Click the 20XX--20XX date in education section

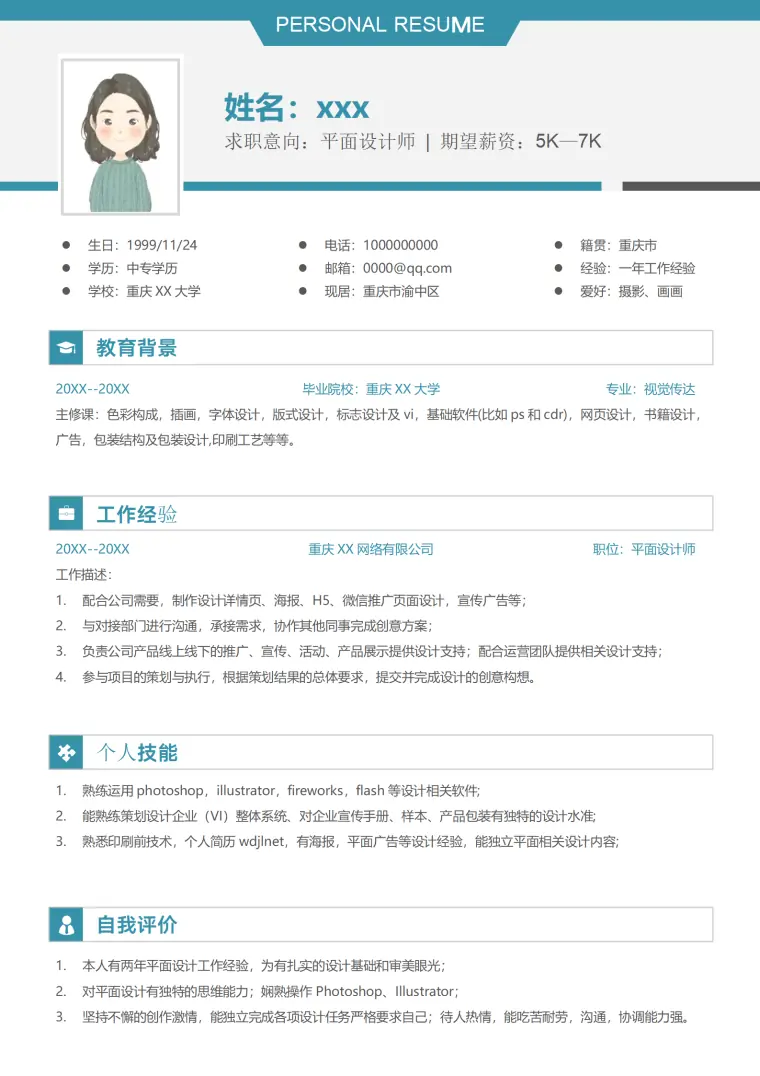pos(93,389)
